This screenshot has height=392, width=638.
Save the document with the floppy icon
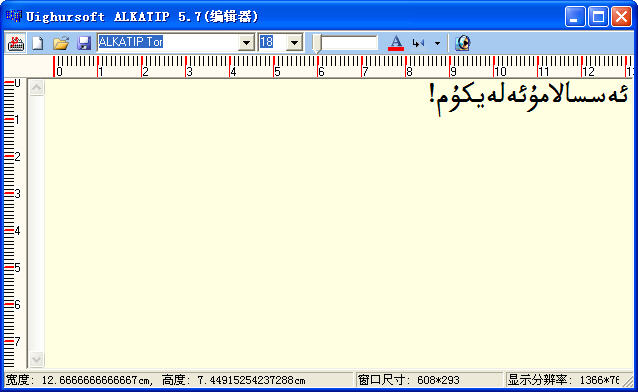pos(84,43)
